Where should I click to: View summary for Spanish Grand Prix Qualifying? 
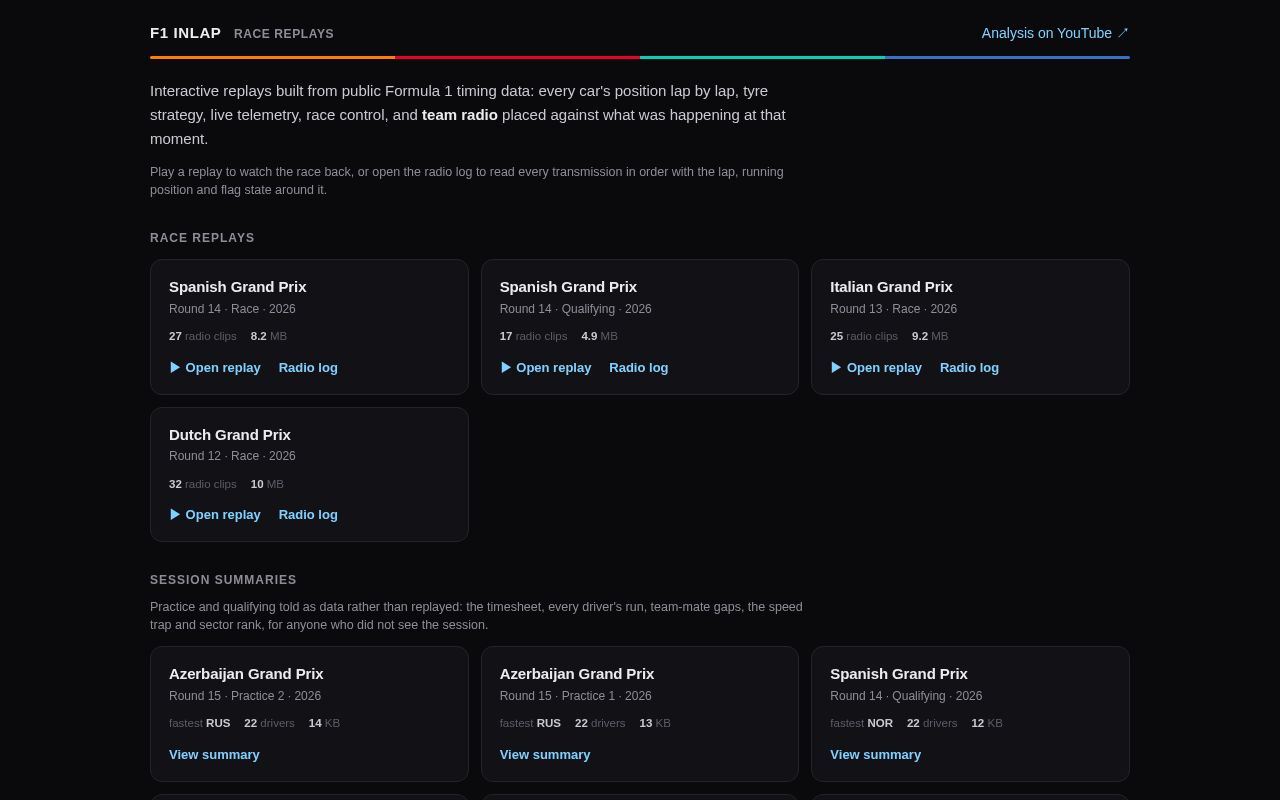875,754
